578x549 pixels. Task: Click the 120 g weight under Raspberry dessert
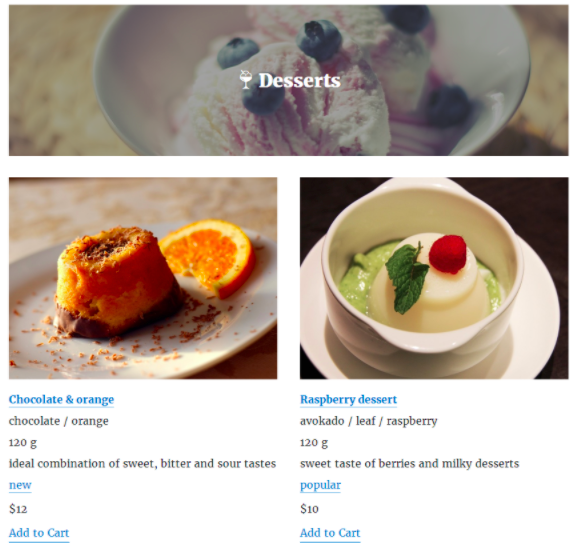(314, 442)
